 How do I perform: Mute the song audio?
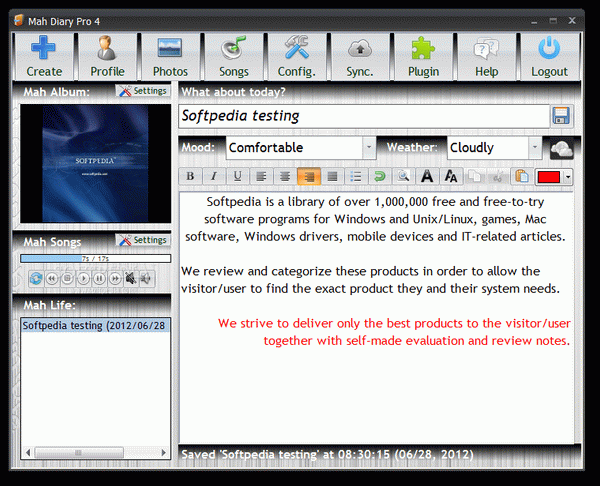pos(130,278)
